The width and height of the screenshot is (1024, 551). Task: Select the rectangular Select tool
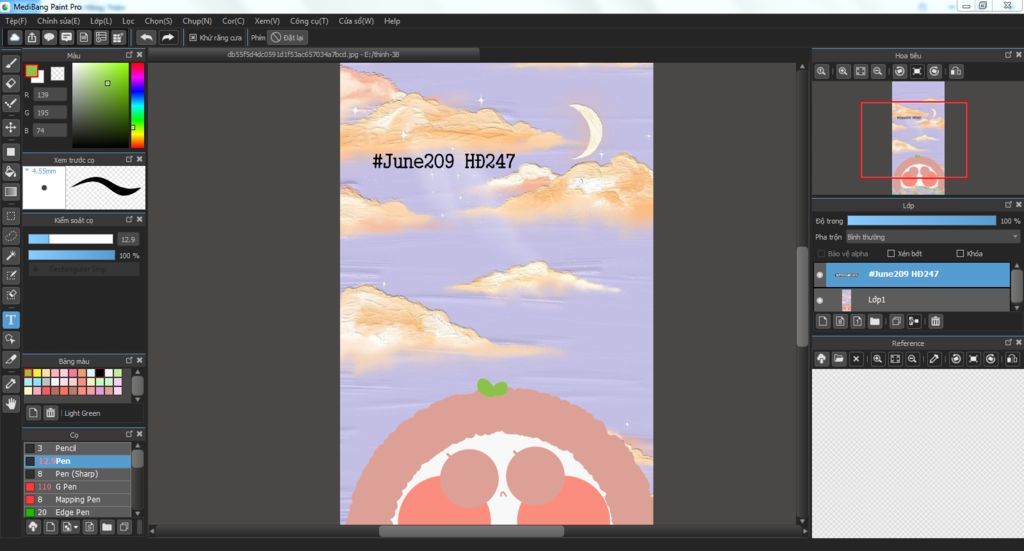coord(10,215)
